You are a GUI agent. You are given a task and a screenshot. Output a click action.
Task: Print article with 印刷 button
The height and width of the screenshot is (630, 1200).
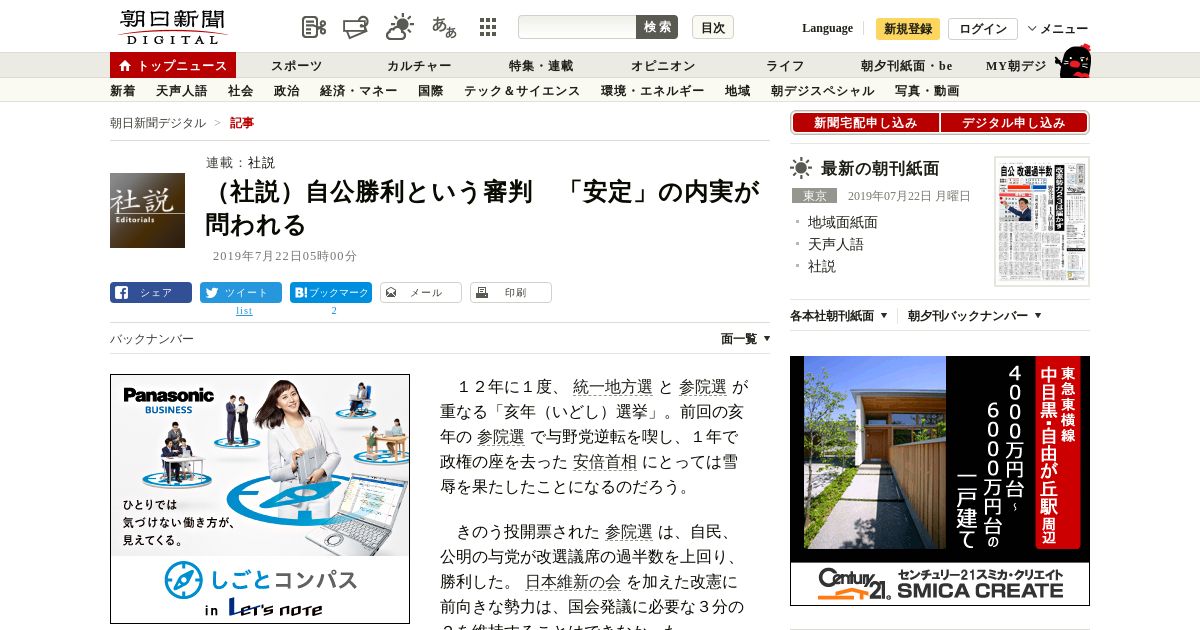click(x=511, y=293)
